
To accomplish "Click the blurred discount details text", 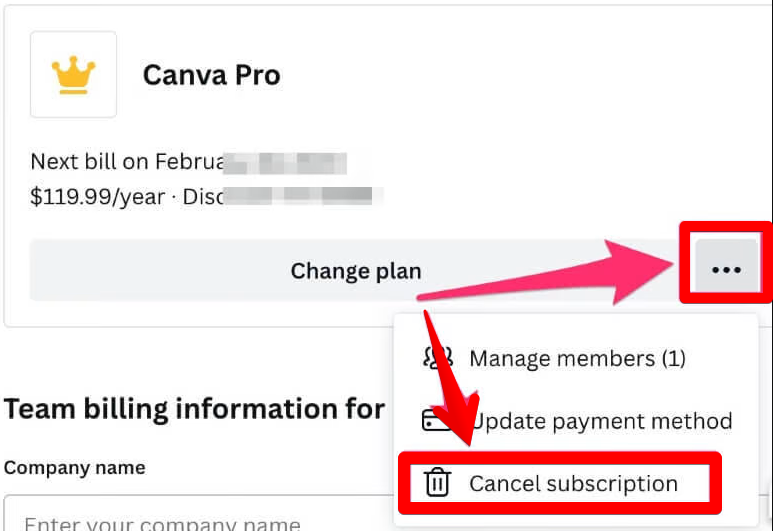I will 300,197.
